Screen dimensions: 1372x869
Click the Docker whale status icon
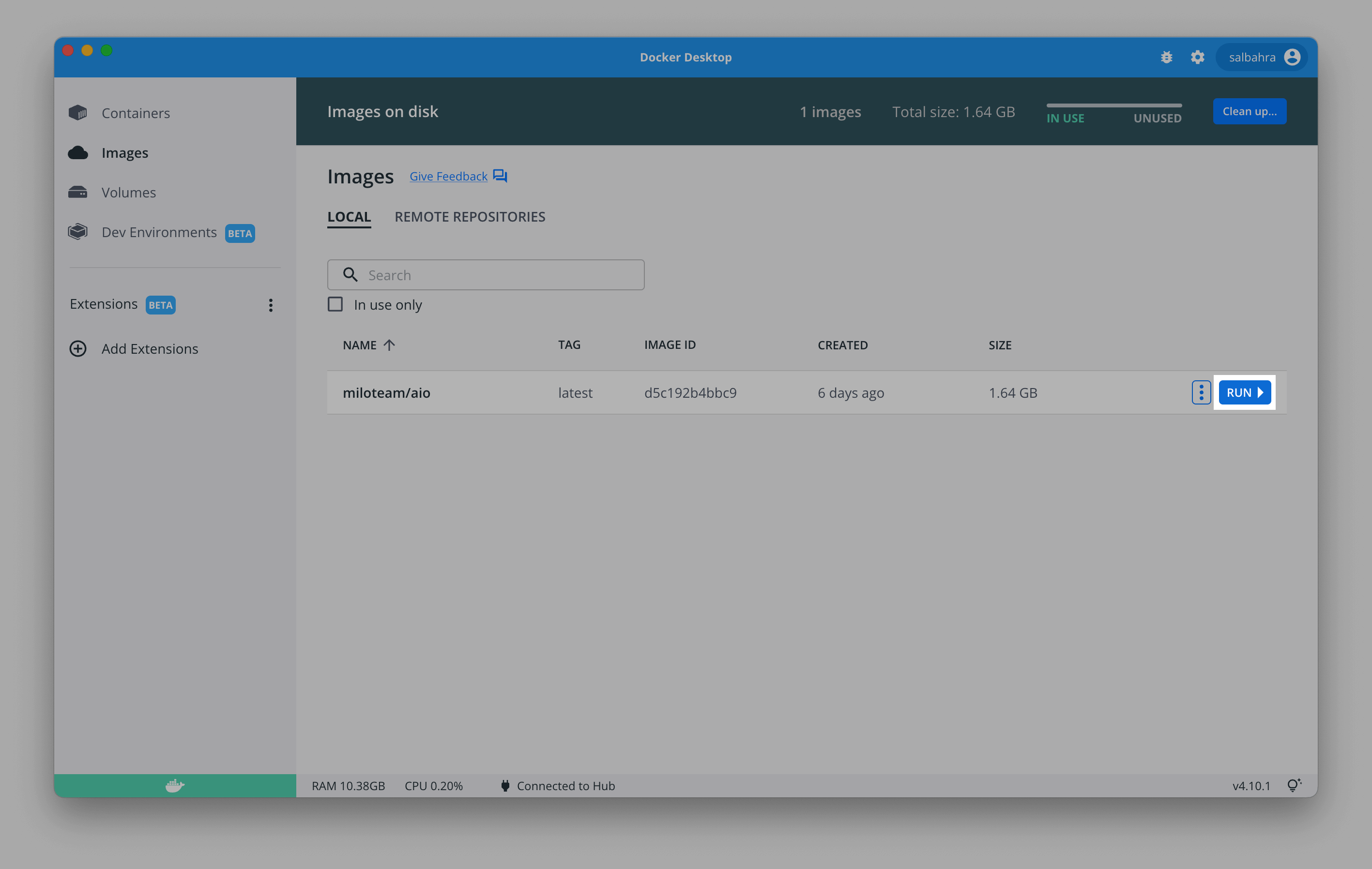[175, 786]
